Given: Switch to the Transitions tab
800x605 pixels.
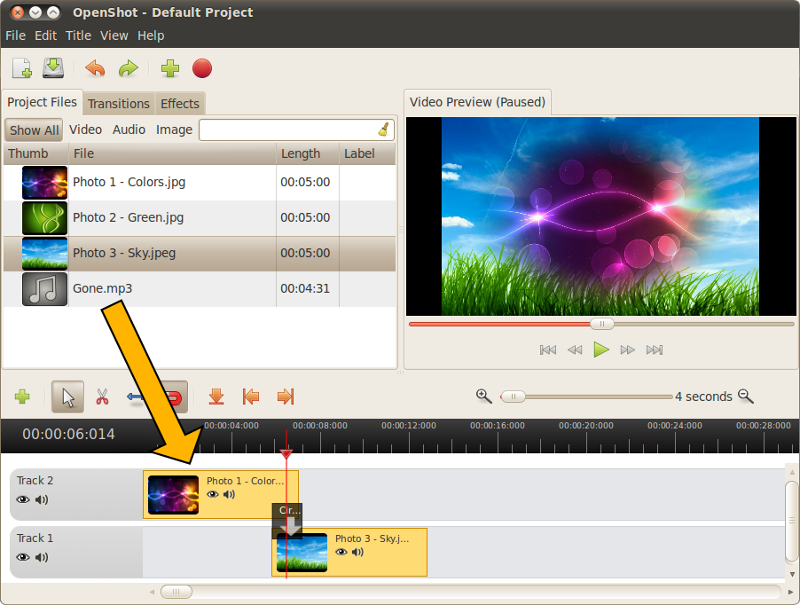Looking at the screenshot, I should click(x=118, y=103).
